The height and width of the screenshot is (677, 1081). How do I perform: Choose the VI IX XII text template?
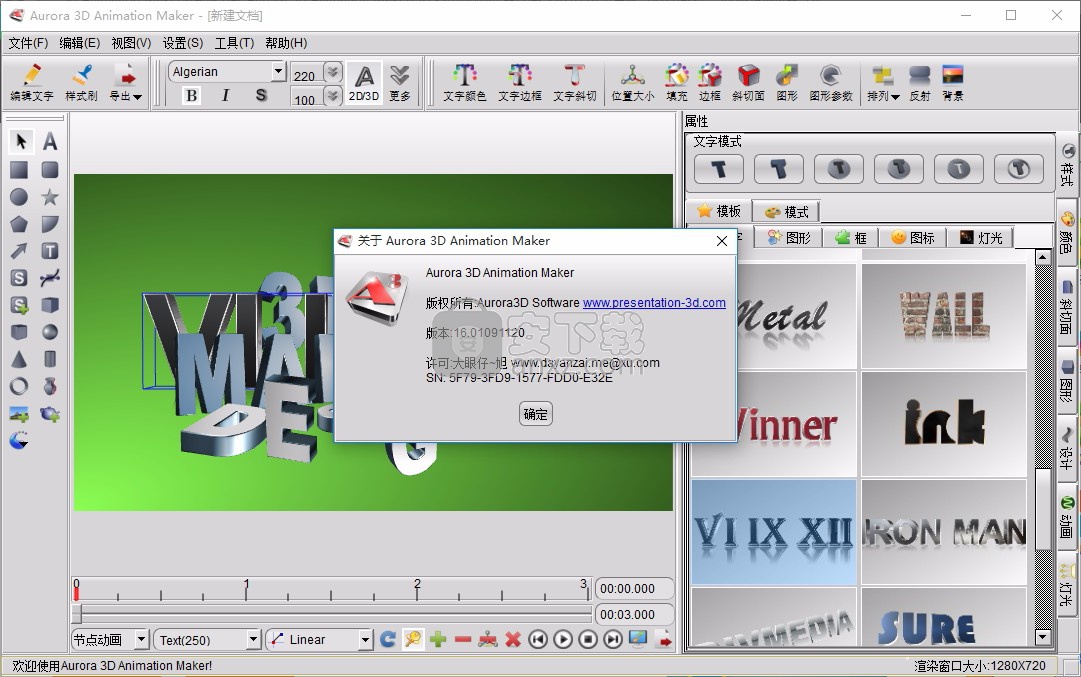click(x=774, y=532)
